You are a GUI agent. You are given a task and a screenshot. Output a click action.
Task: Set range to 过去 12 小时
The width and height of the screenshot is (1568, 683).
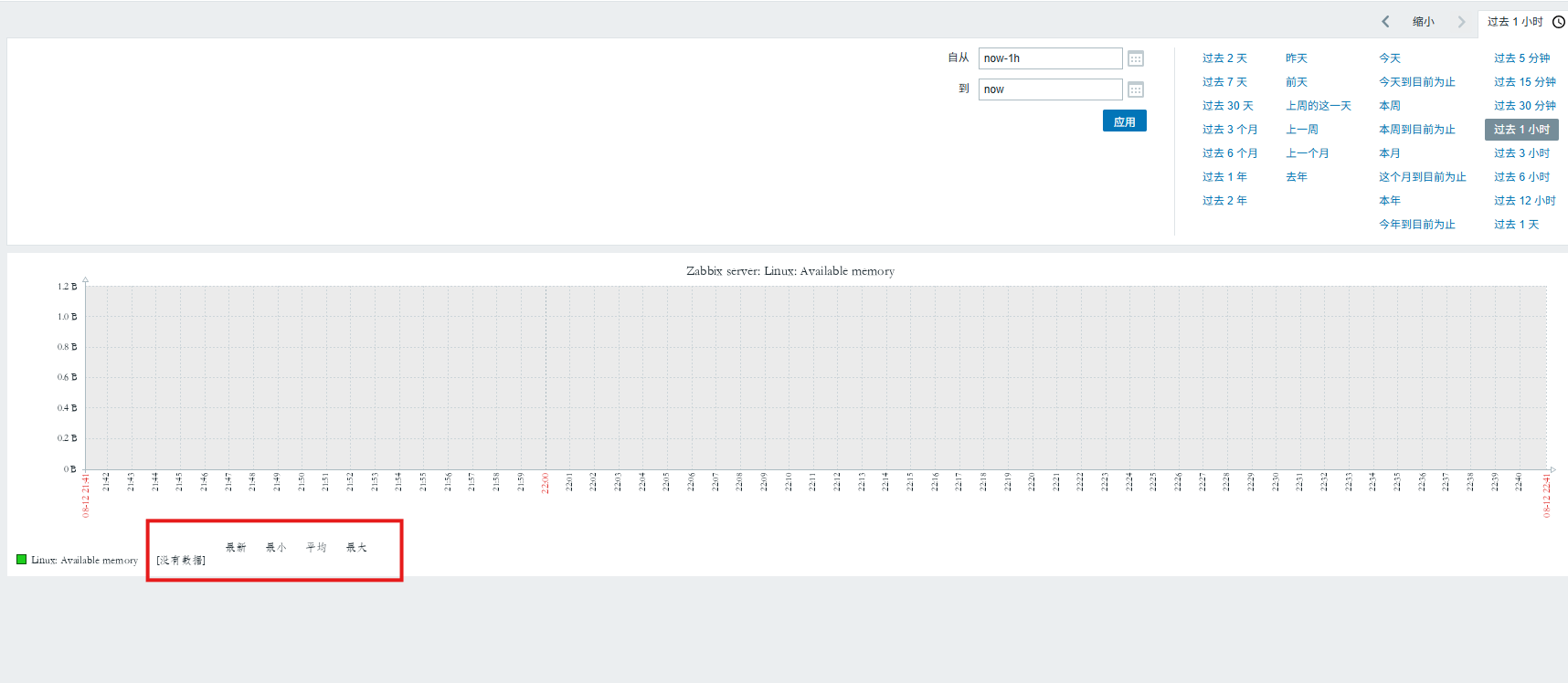pyautogui.click(x=1525, y=201)
